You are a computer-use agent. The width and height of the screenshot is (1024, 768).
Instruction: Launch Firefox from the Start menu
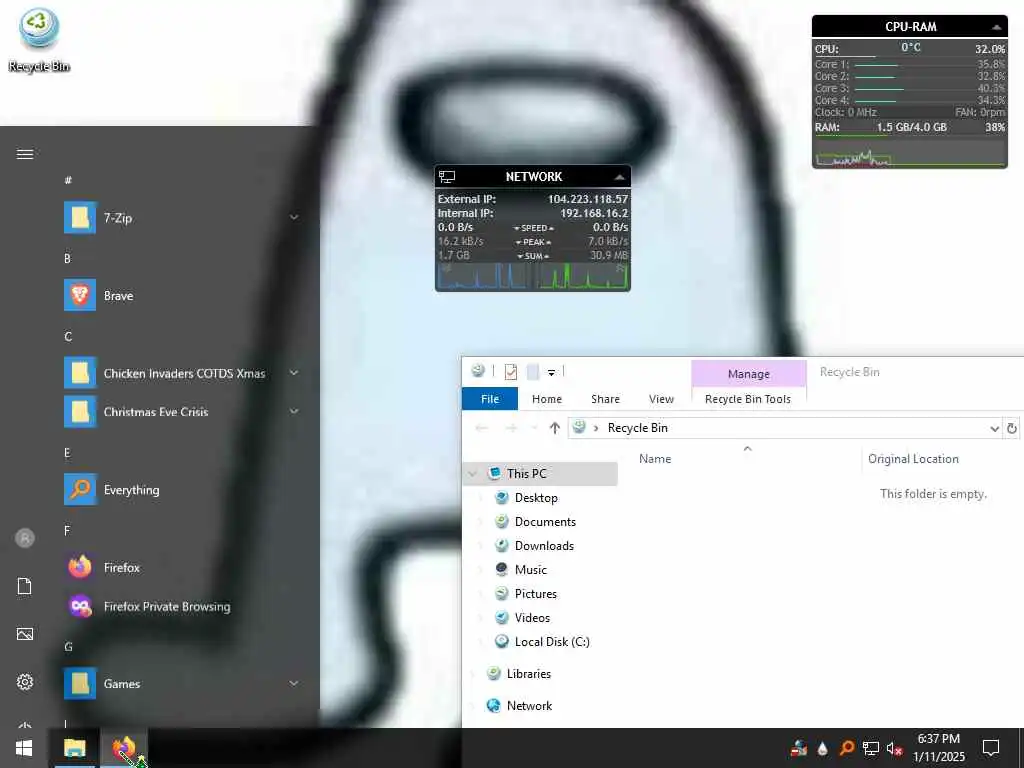[x=183, y=568]
